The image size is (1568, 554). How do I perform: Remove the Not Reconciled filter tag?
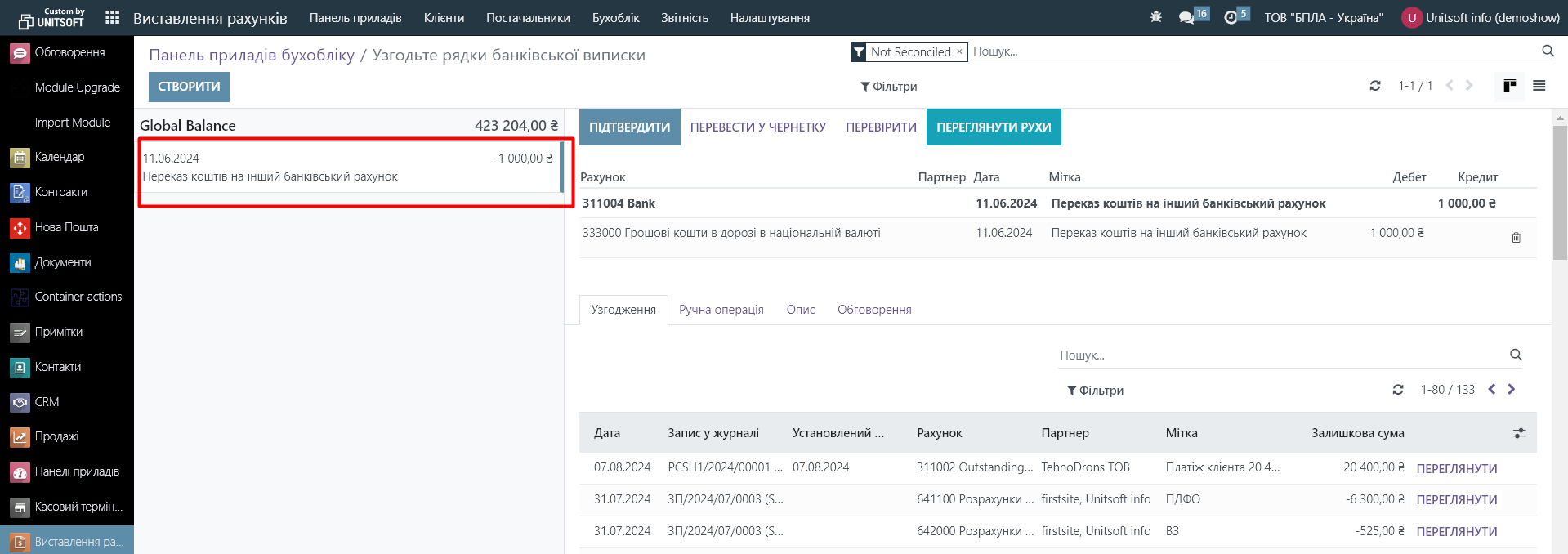959,51
